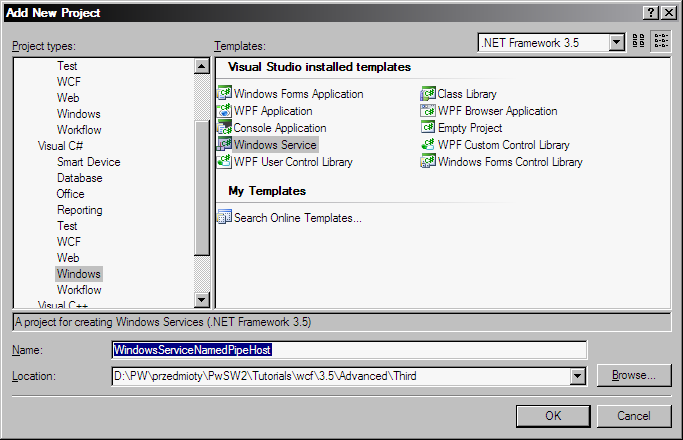
Task: Select the upper Windows project type
Action: [79, 114]
